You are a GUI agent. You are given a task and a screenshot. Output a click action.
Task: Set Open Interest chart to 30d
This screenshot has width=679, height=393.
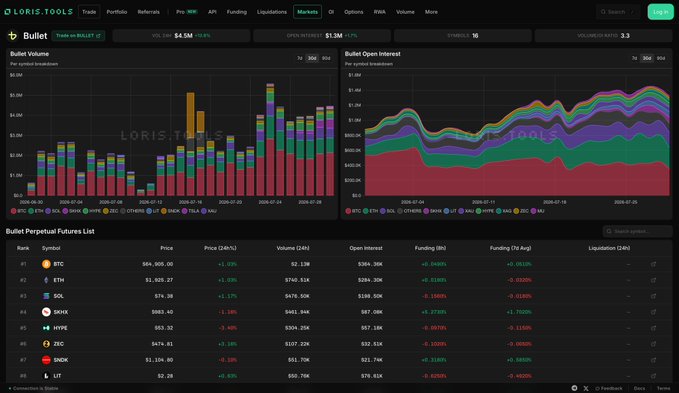[647, 58]
